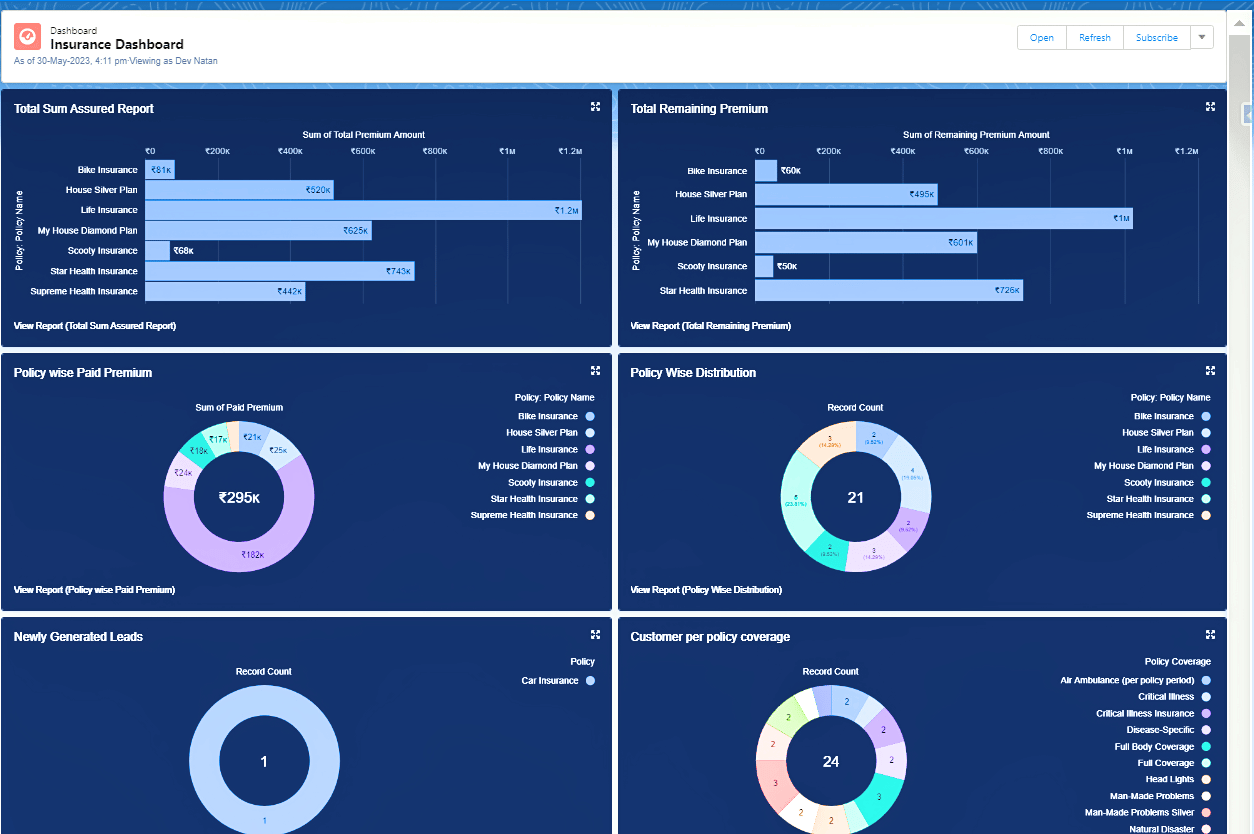
Task: Click My House Diamond Plan ₹601к bar
Action: (x=866, y=242)
